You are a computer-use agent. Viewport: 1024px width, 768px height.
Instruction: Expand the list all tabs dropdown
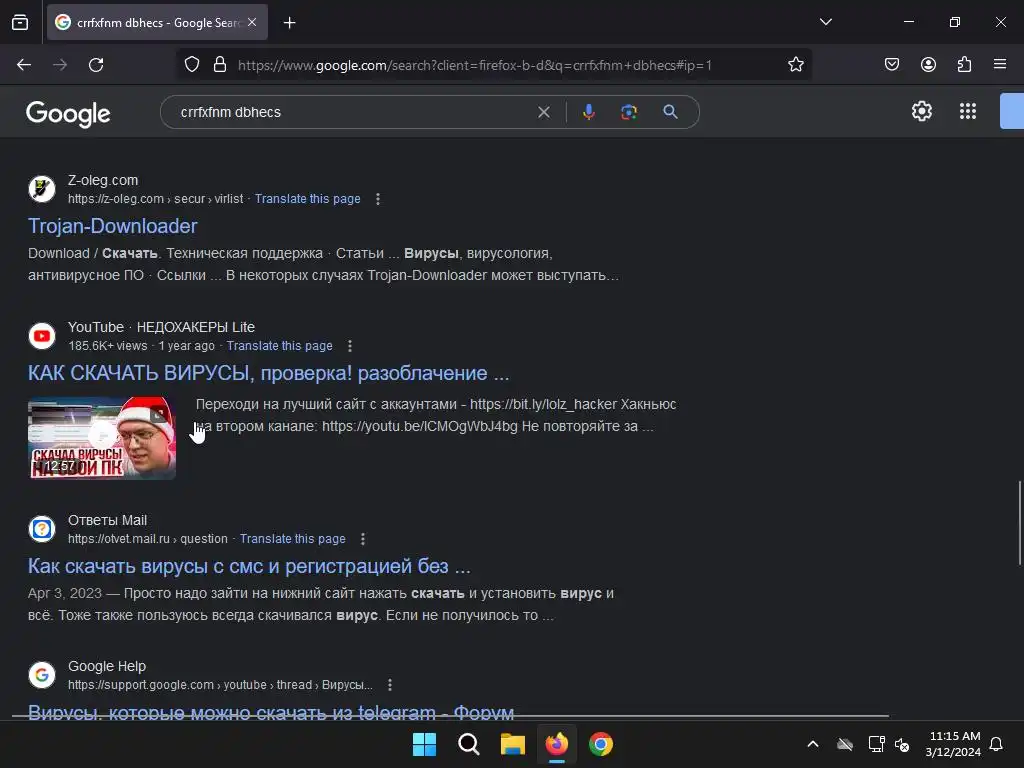(x=825, y=22)
